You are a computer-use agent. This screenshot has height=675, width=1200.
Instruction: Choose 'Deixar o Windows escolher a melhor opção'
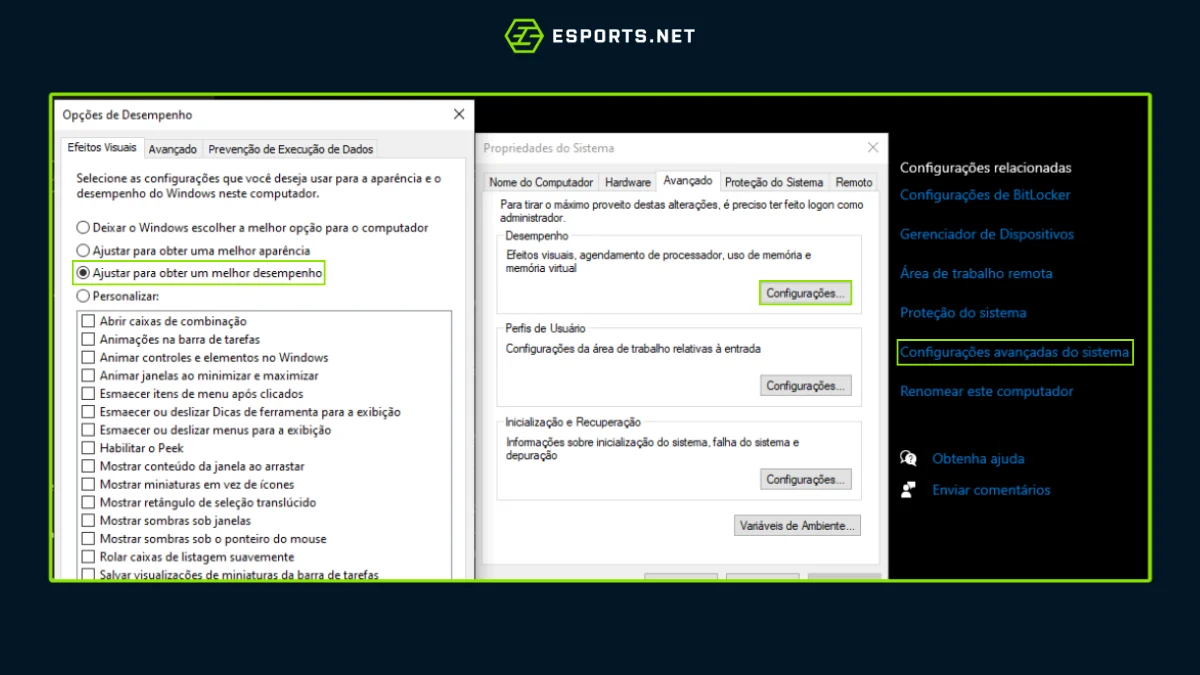83,227
